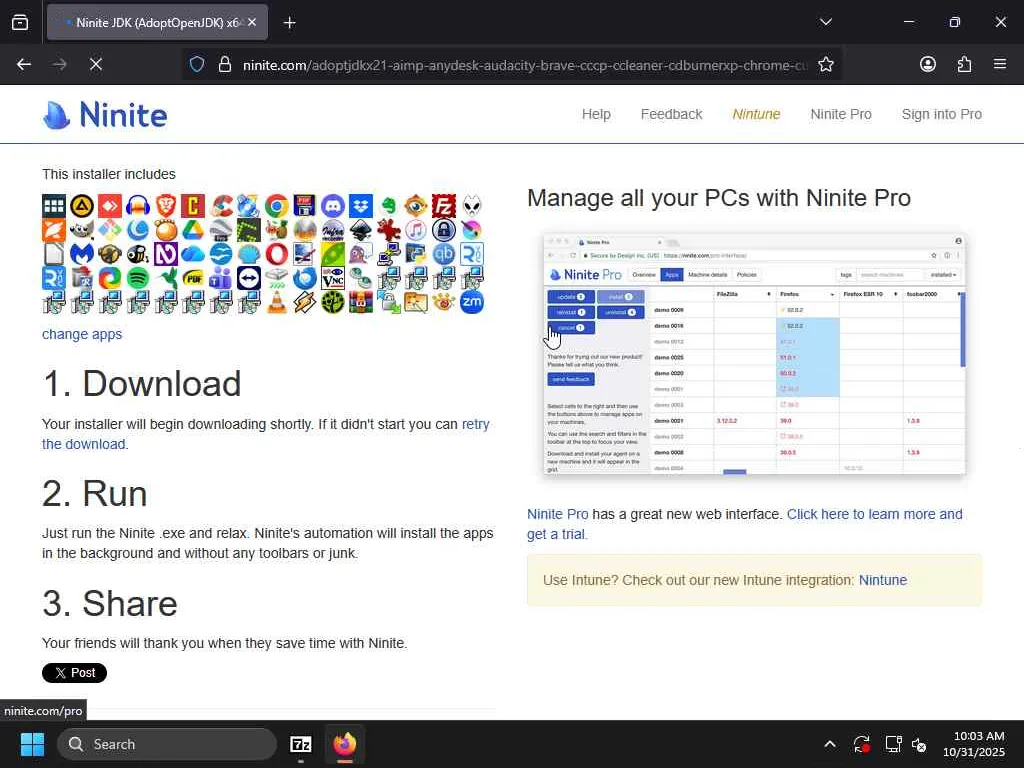The height and width of the screenshot is (768, 1024).
Task: Click the VLC traffic cone icon
Action: click(x=277, y=302)
